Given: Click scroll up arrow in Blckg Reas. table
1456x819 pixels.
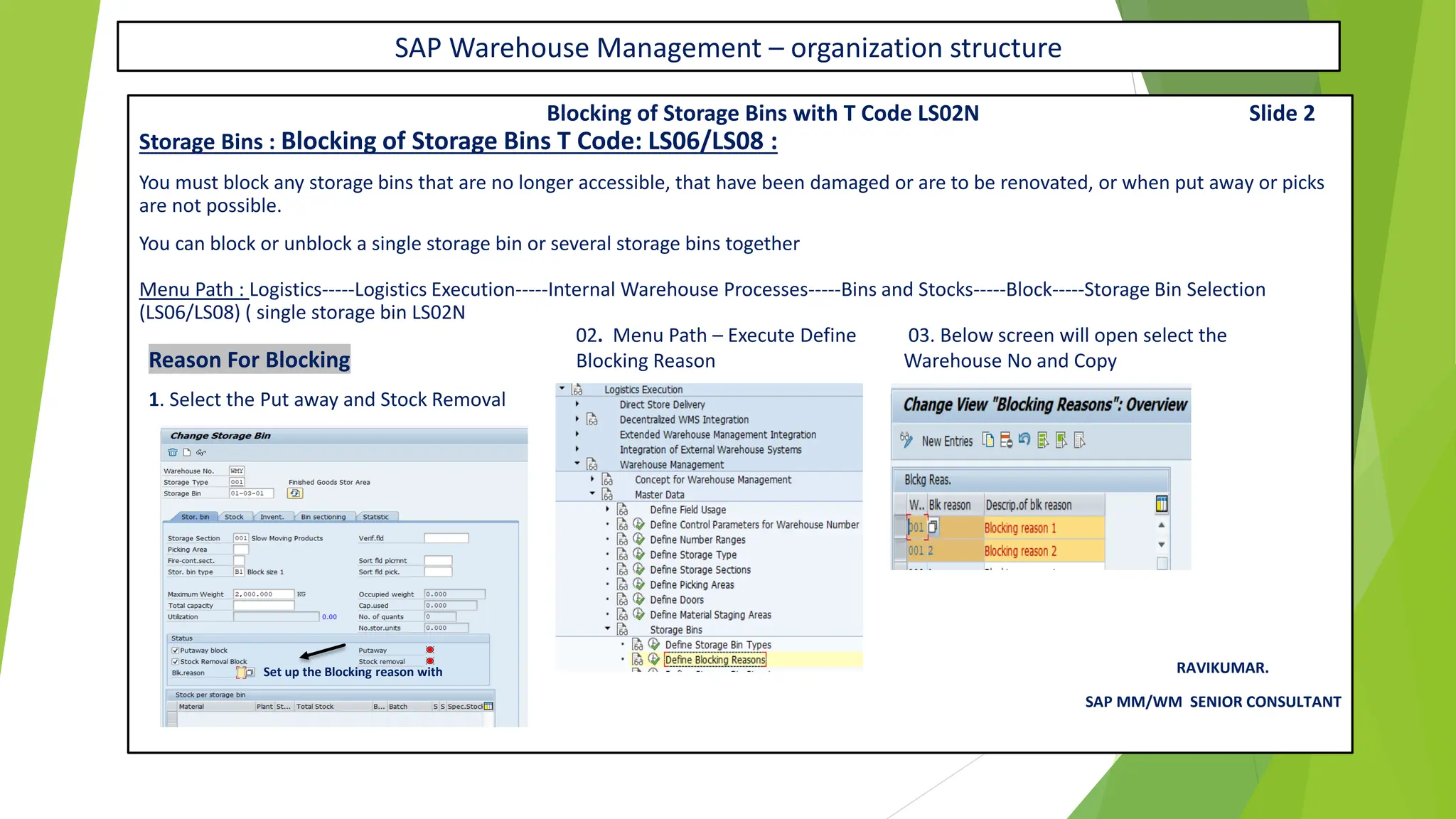Looking at the screenshot, I should 1162,525.
